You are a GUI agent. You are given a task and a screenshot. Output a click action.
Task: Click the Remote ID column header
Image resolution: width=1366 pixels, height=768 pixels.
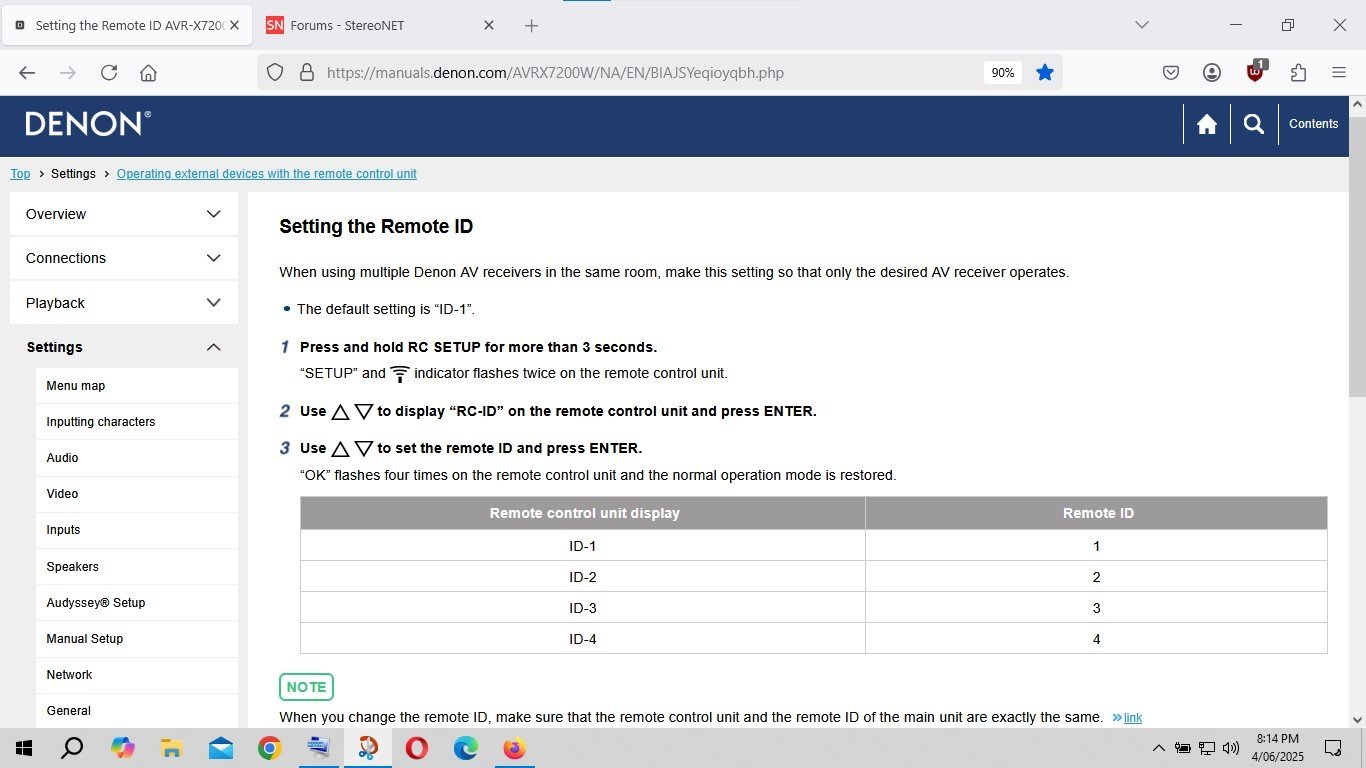[1097, 513]
